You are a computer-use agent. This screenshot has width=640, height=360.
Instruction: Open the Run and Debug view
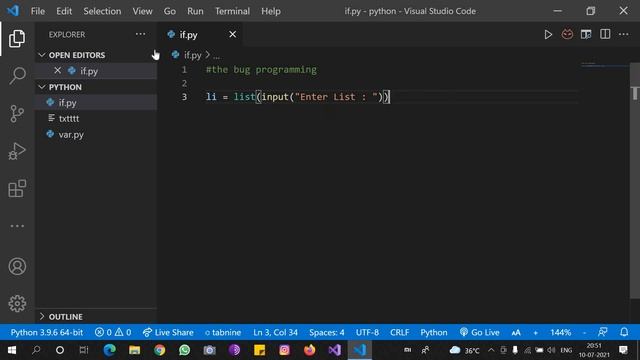click(x=17, y=151)
